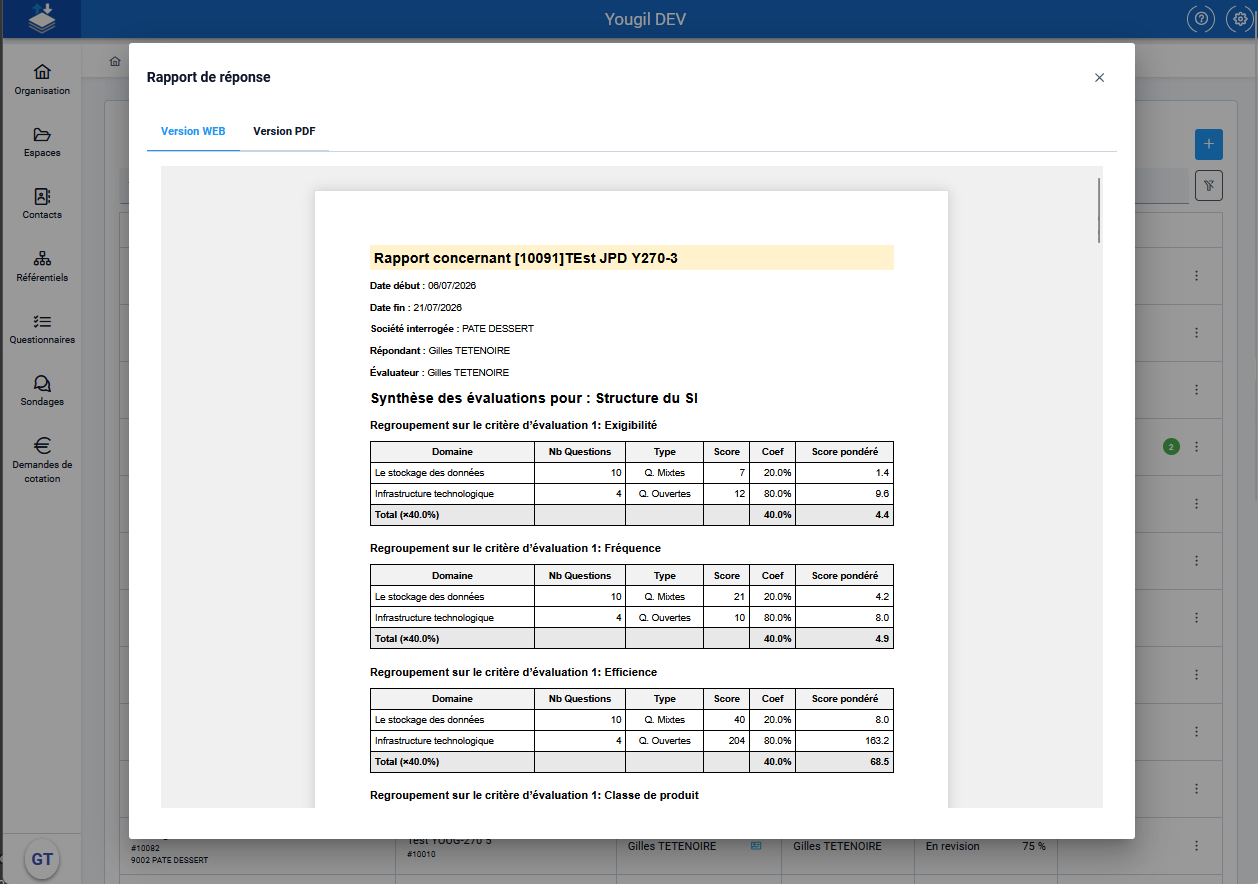
Task: Go to Contacts in the sidebar
Action: tap(42, 204)
